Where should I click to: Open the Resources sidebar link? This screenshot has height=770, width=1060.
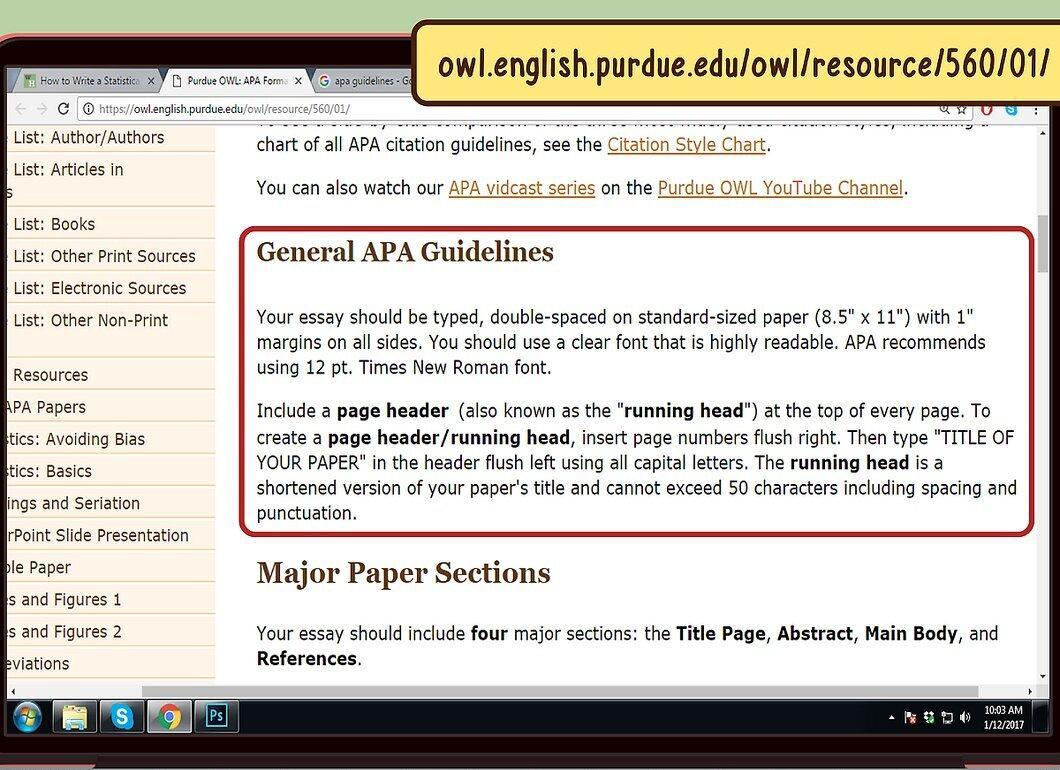[50, 375]
